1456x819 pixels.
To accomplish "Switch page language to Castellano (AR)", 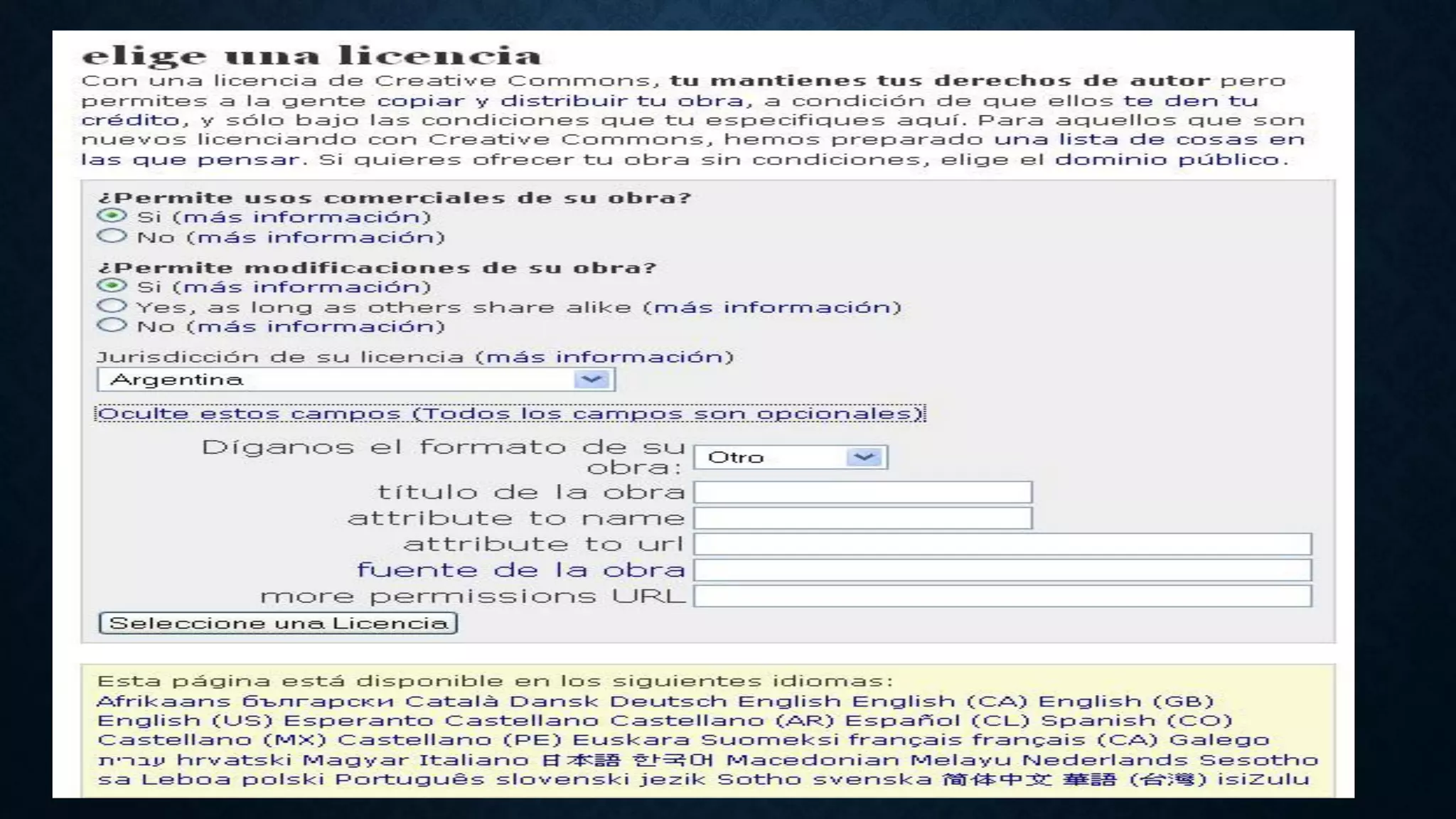I will point(722,721).
